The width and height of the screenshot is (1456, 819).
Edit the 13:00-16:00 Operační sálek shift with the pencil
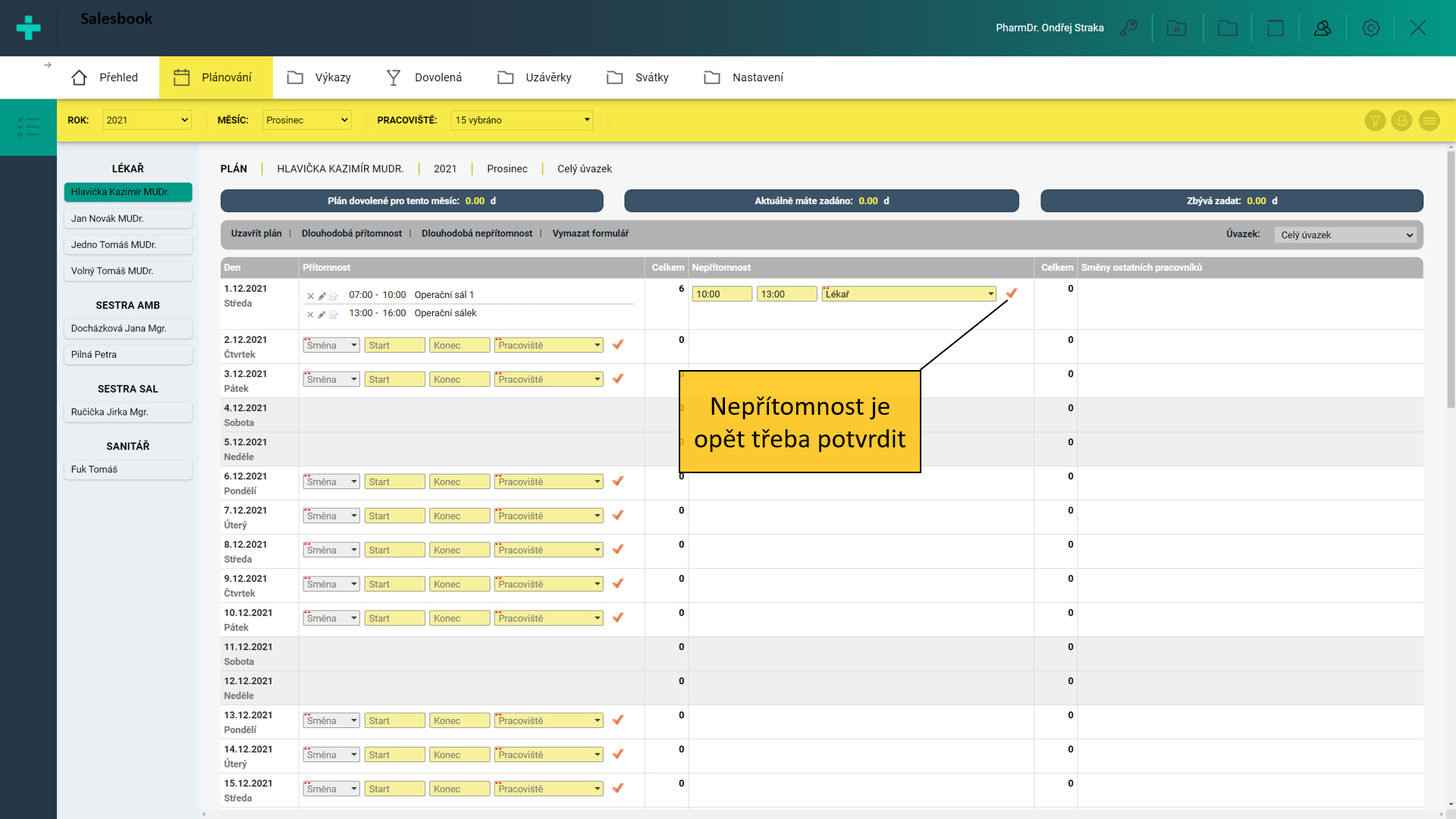pos(322,314)
